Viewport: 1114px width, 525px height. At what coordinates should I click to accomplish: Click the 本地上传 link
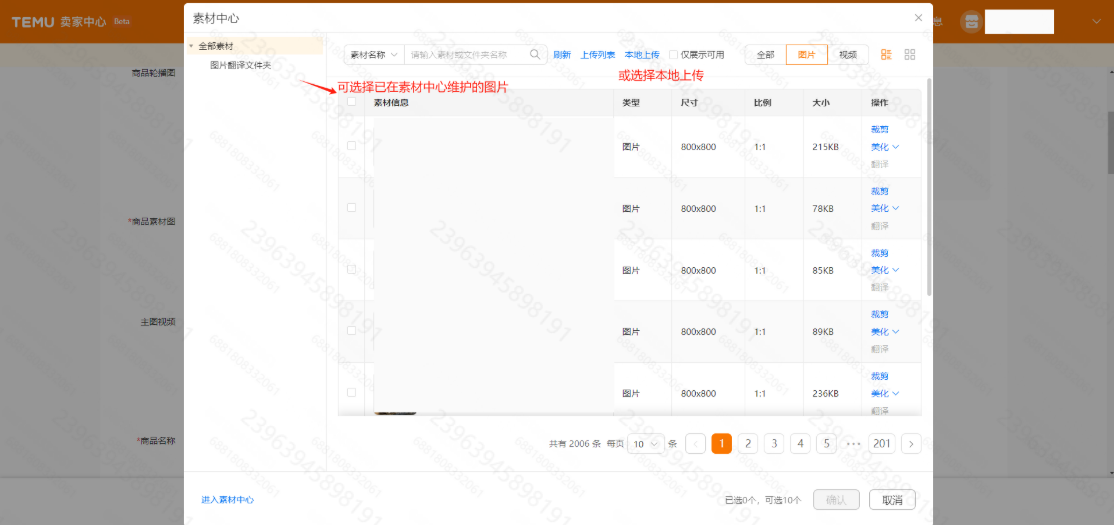point(642,55)
